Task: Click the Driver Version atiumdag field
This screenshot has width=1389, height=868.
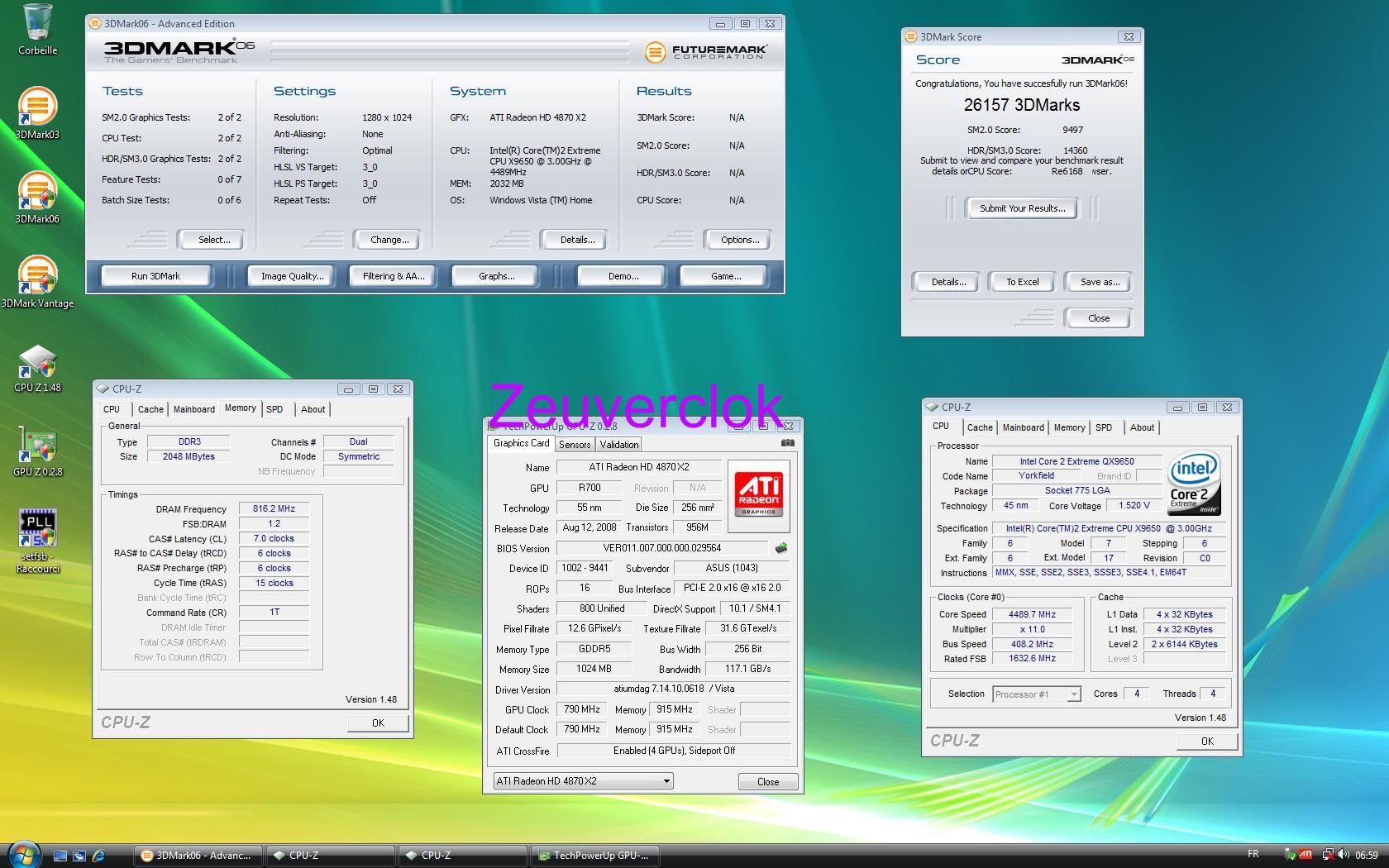Action: point(674,689)
